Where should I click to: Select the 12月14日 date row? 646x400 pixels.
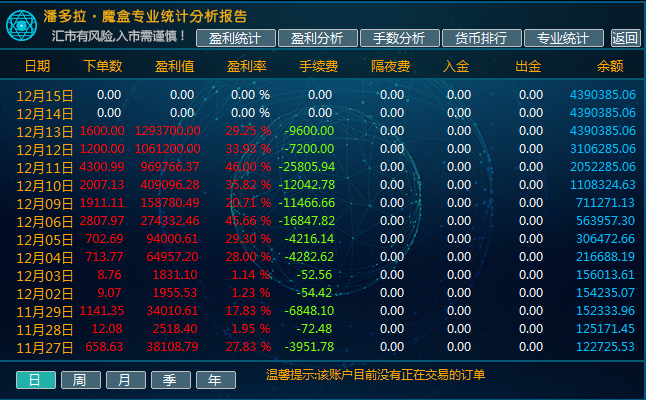(44, 114)
